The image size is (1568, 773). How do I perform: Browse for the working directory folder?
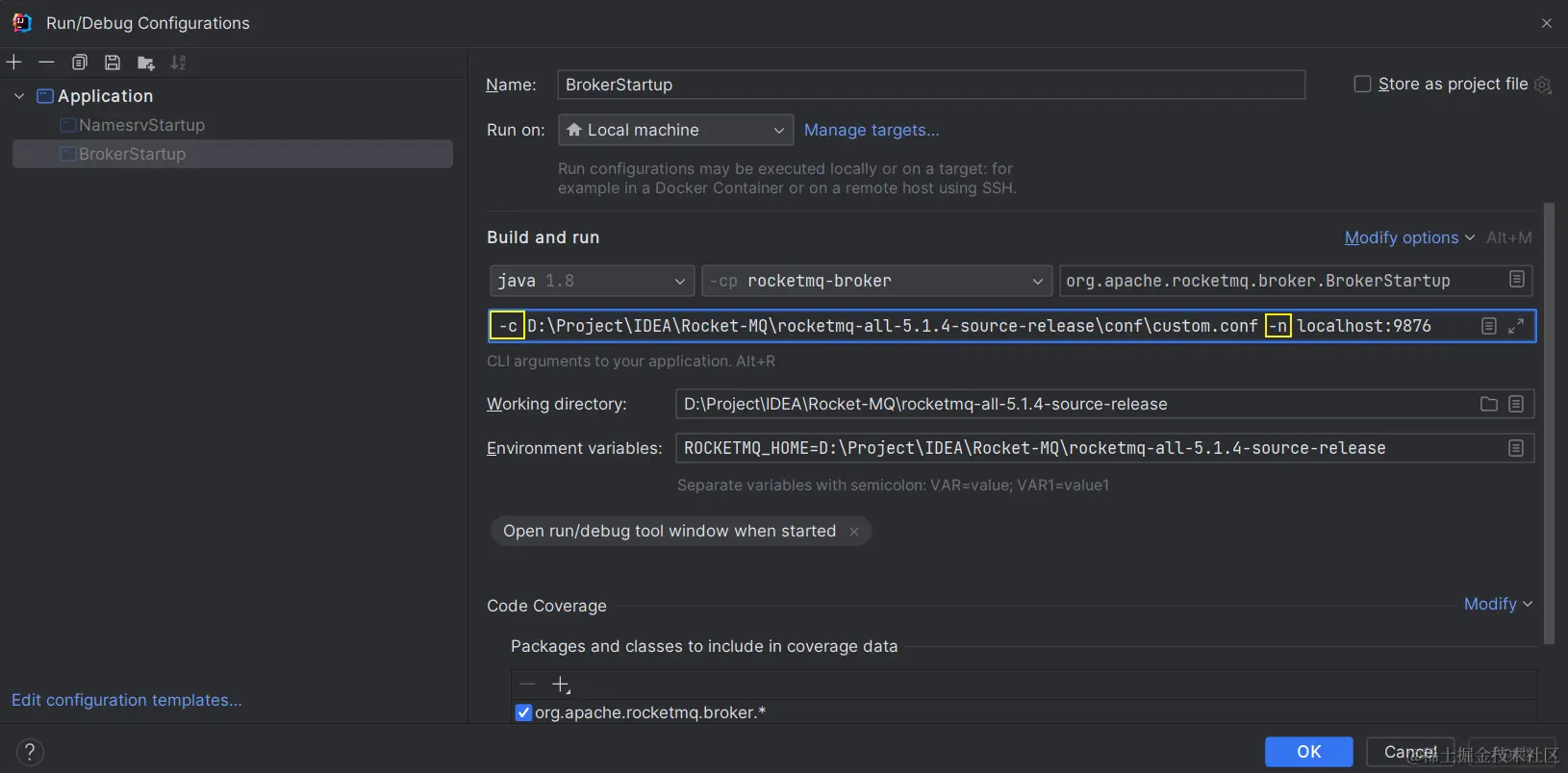click(1488, 404)
